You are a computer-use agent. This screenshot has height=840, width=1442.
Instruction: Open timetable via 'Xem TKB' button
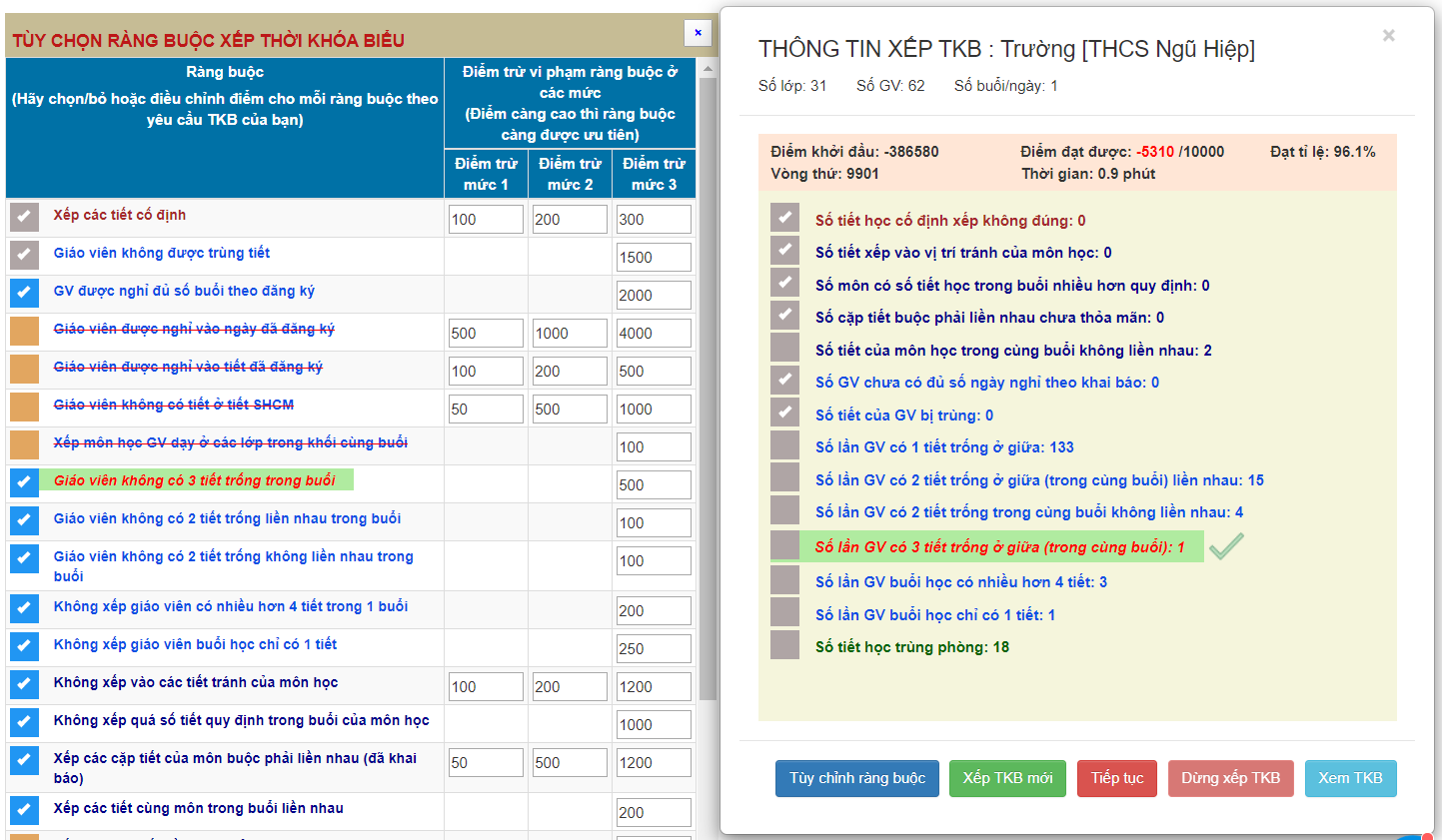click(x=1350, y=778)
